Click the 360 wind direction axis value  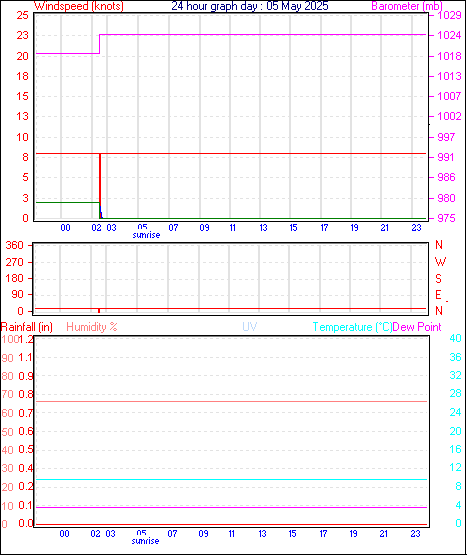14,245
